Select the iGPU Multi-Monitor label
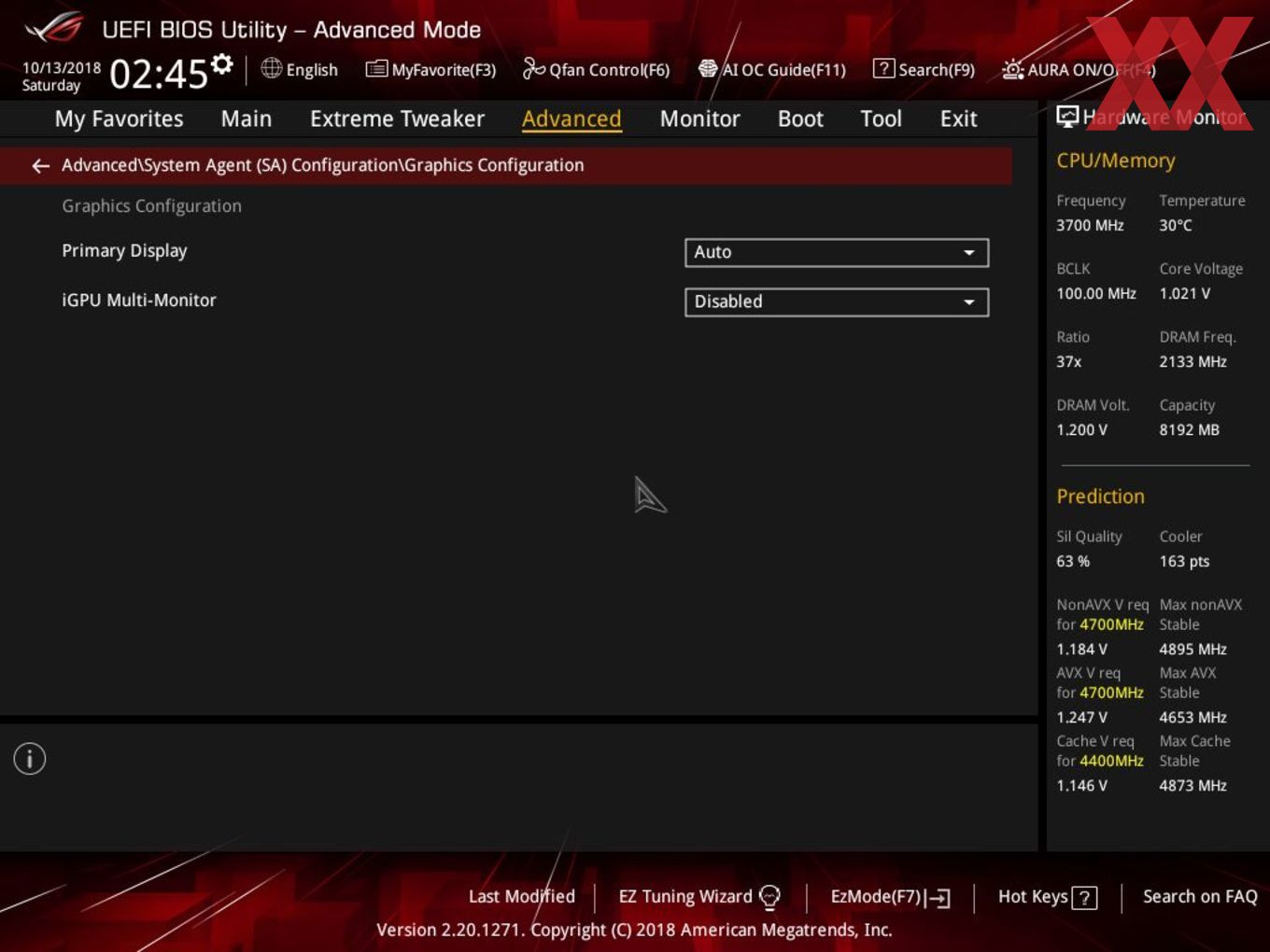The image size is (1270, 952). point(139,301)
